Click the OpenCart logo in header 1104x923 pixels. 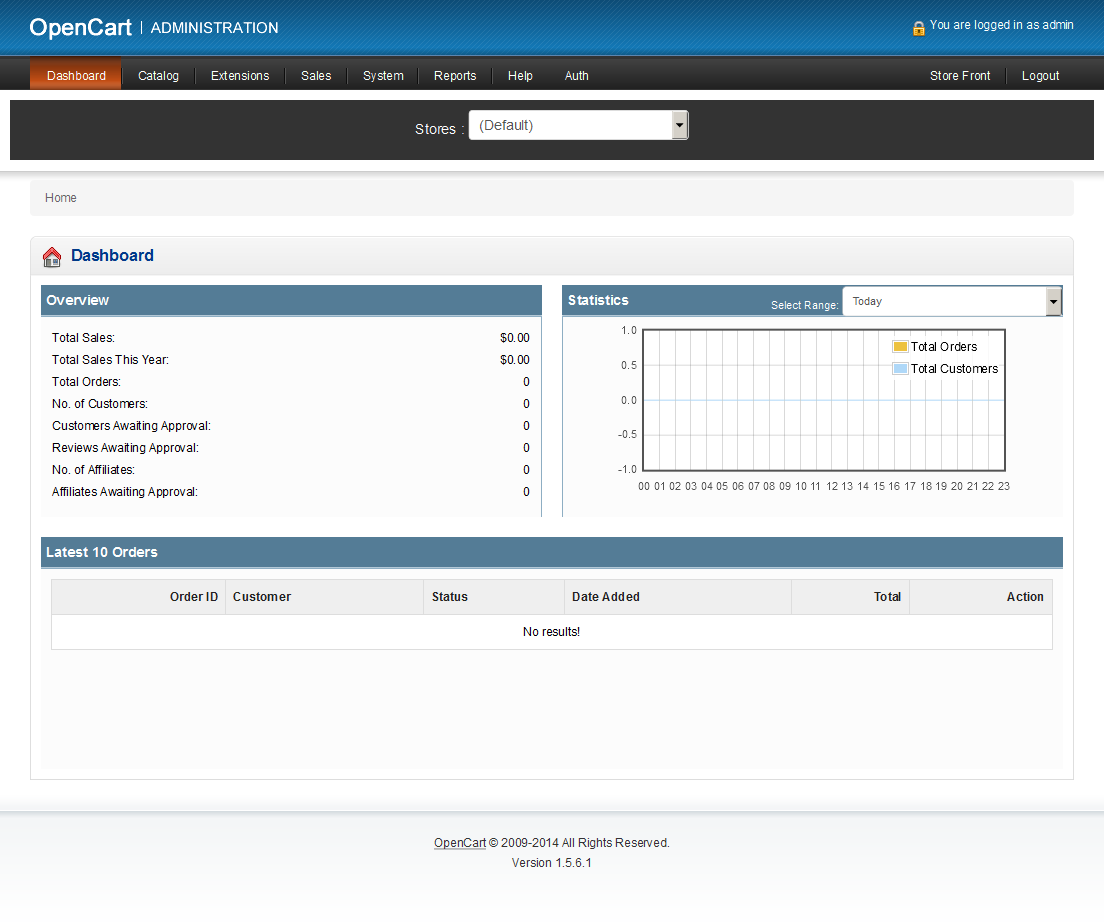coord(80,27)
